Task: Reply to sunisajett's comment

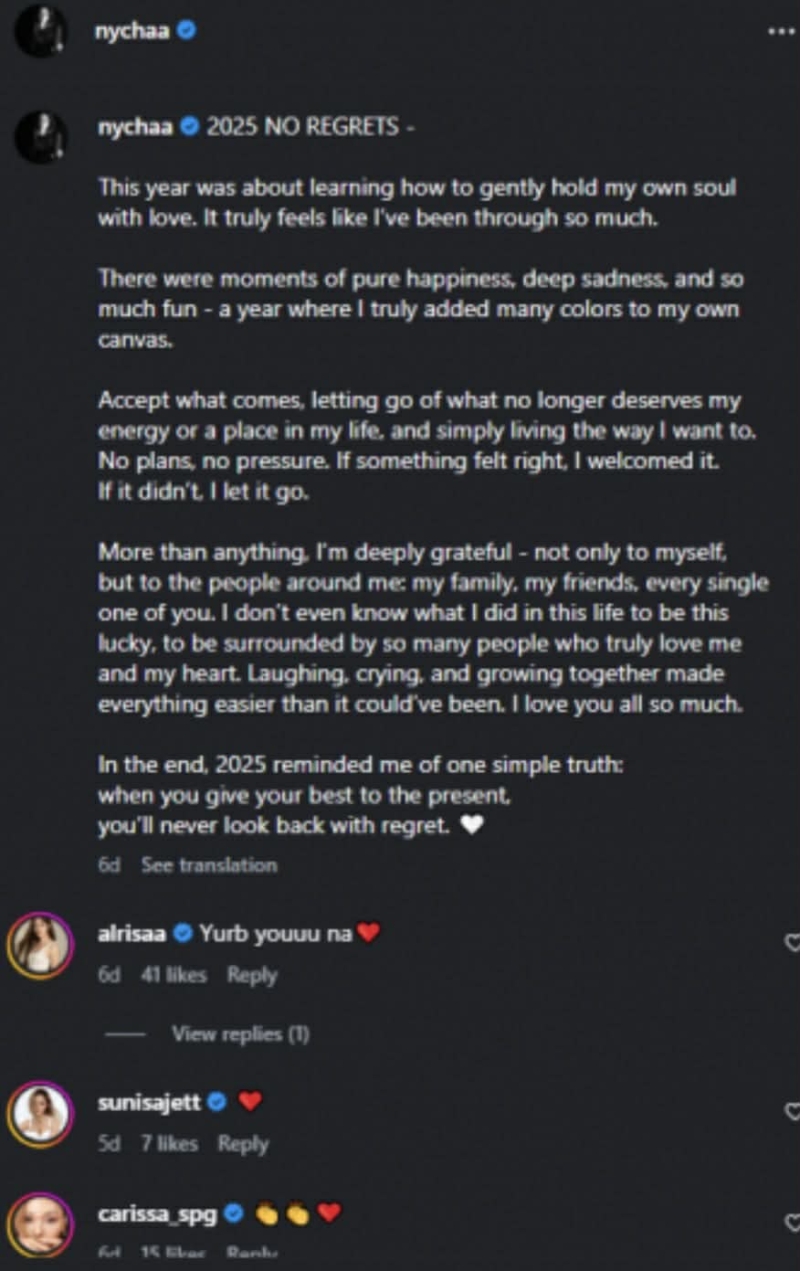Action: (x=243, y=1143)
